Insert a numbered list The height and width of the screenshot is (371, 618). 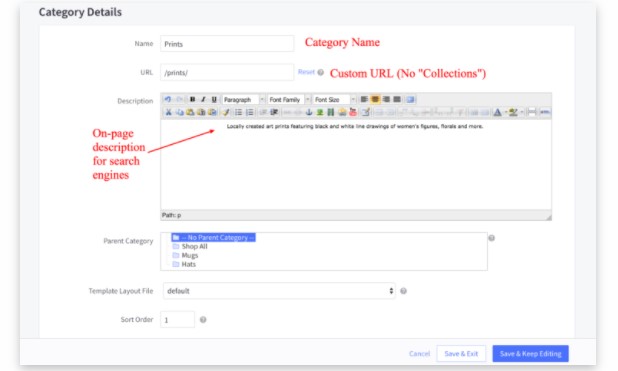[249, 112]
